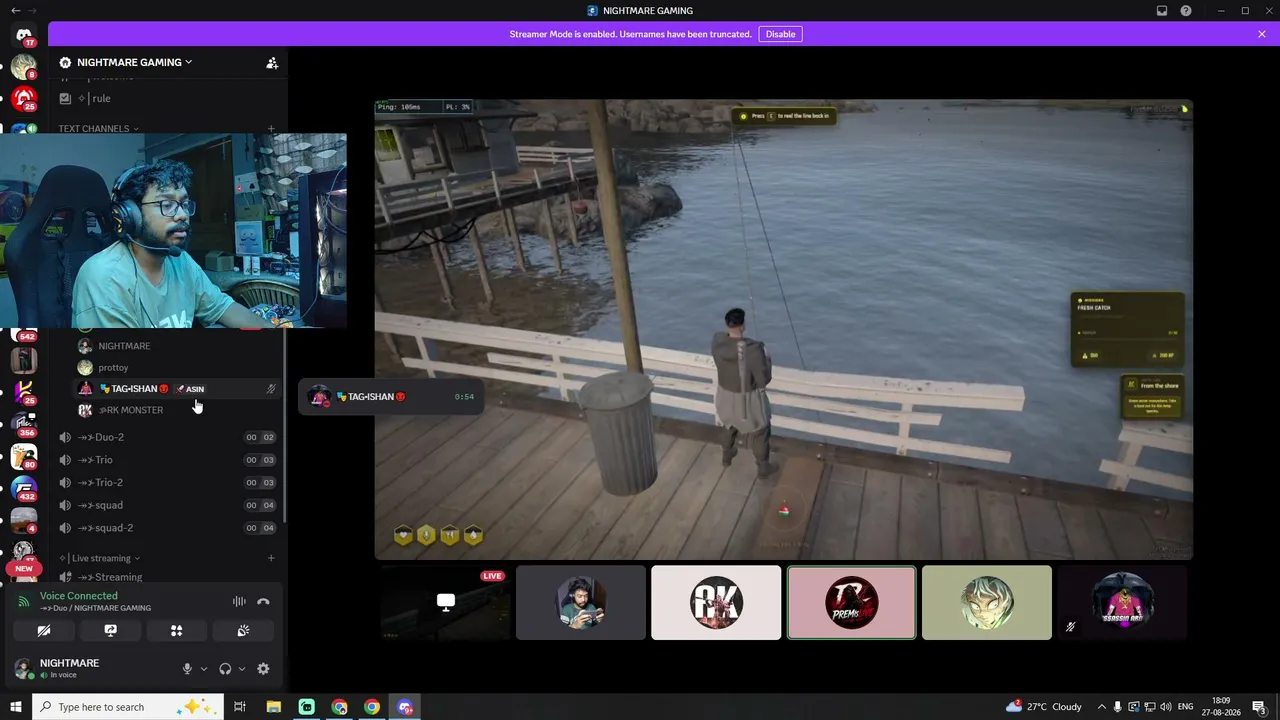Open weather widget showing 27°C Cloudy
Viewport: 1280px width, 720px height.
[1043, 707]
